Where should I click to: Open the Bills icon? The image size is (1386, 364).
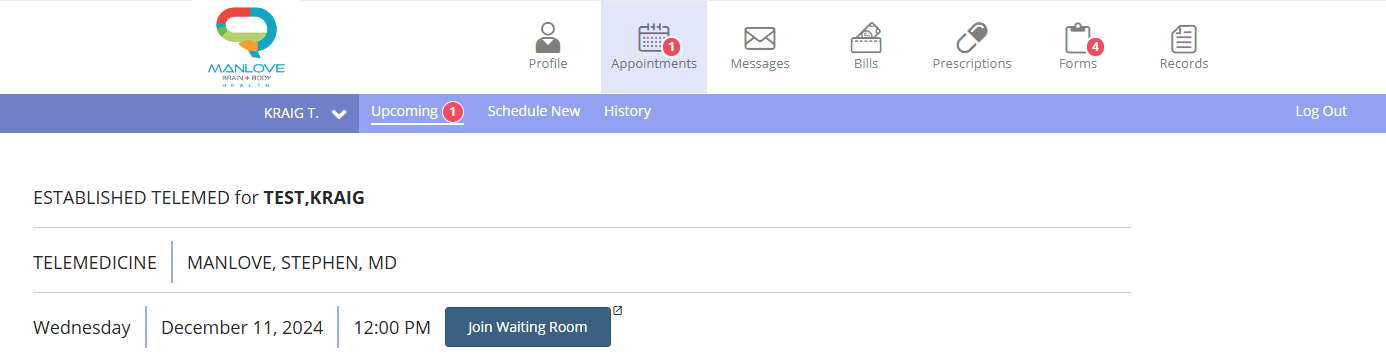coord(866,38)
